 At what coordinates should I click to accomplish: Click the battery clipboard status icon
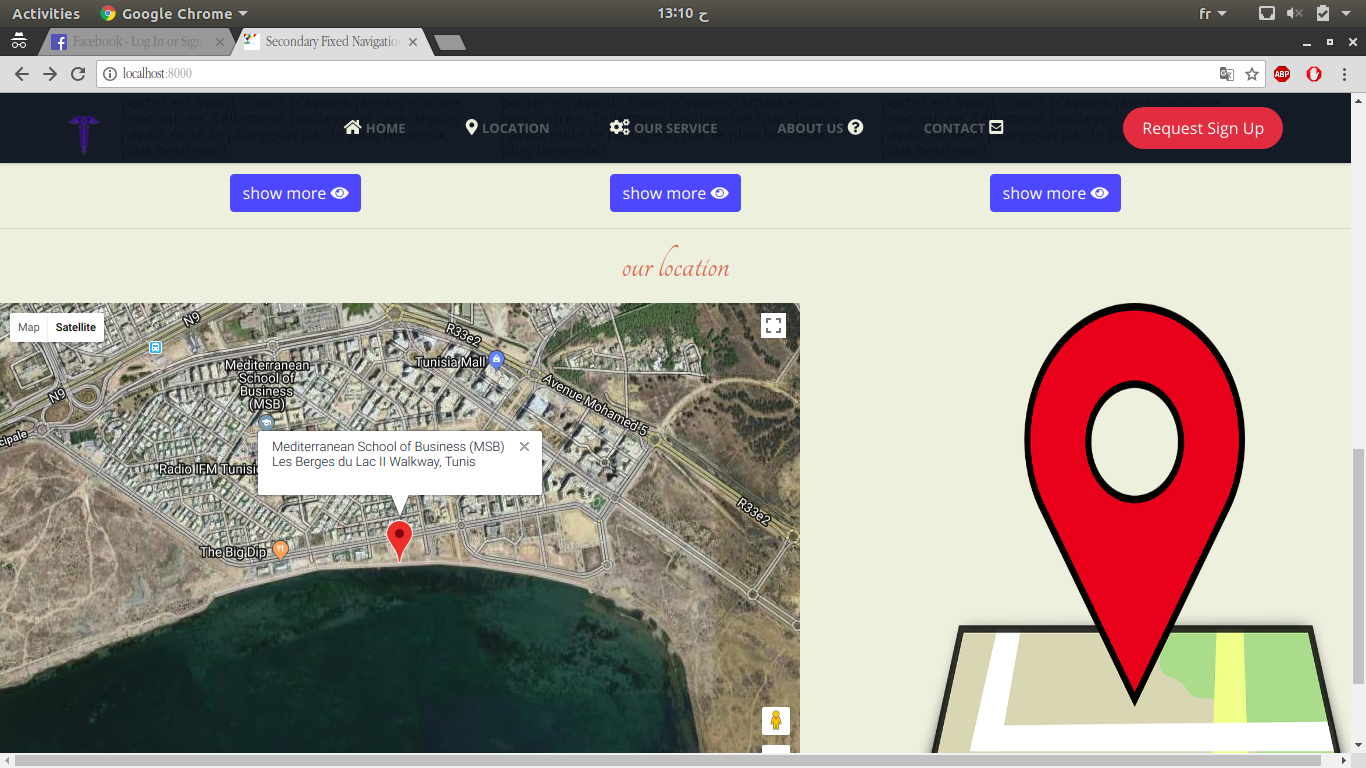point(1323,14)
